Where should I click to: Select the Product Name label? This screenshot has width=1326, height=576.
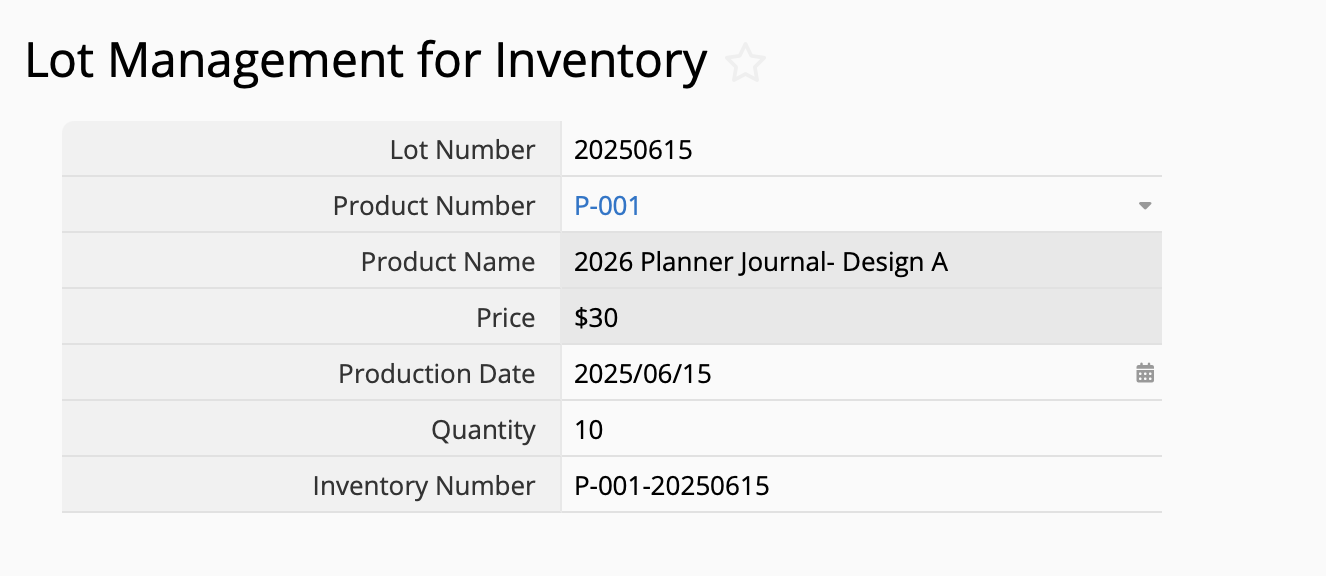click(x=448, y=262)
